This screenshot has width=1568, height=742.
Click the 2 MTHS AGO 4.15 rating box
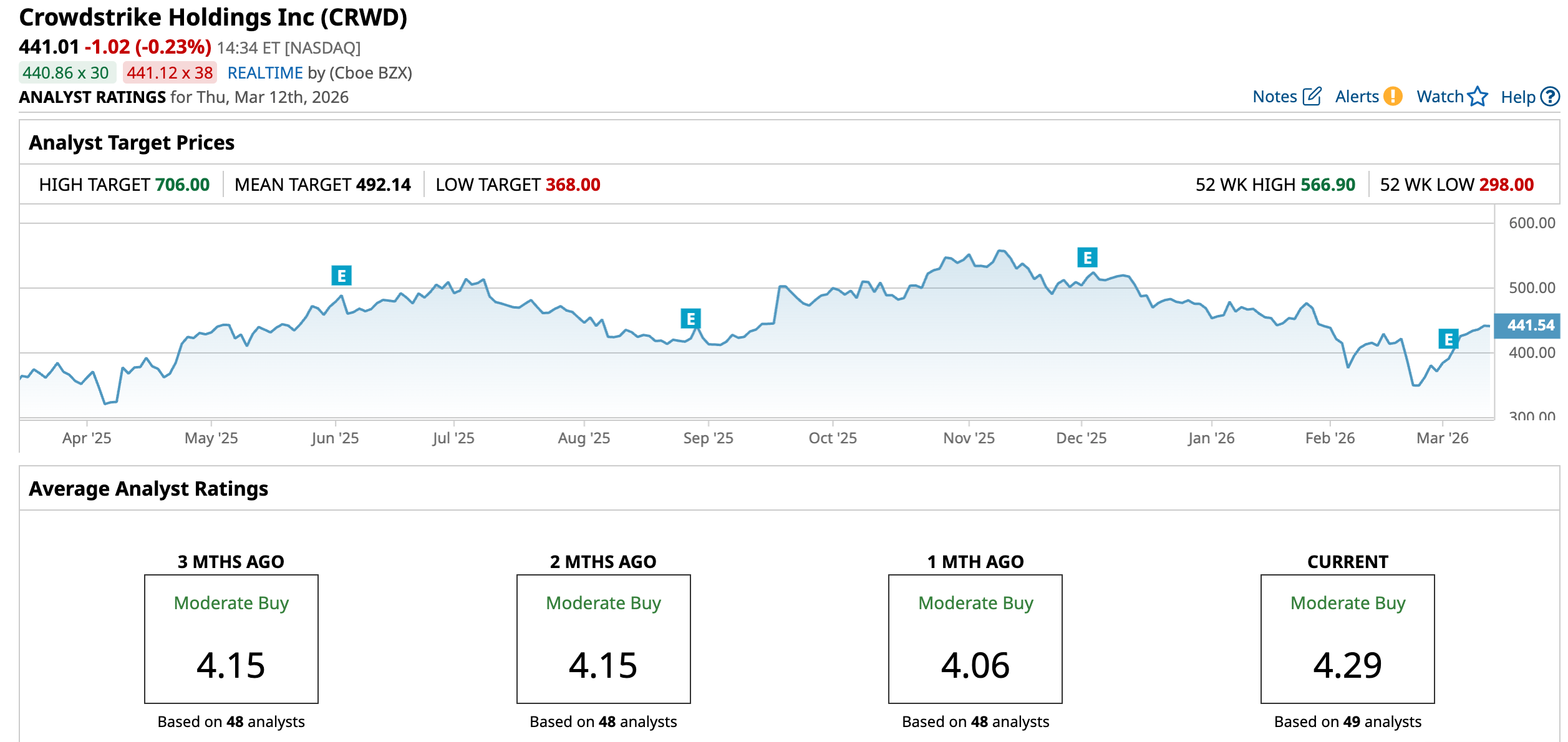[x=603, y=638]
